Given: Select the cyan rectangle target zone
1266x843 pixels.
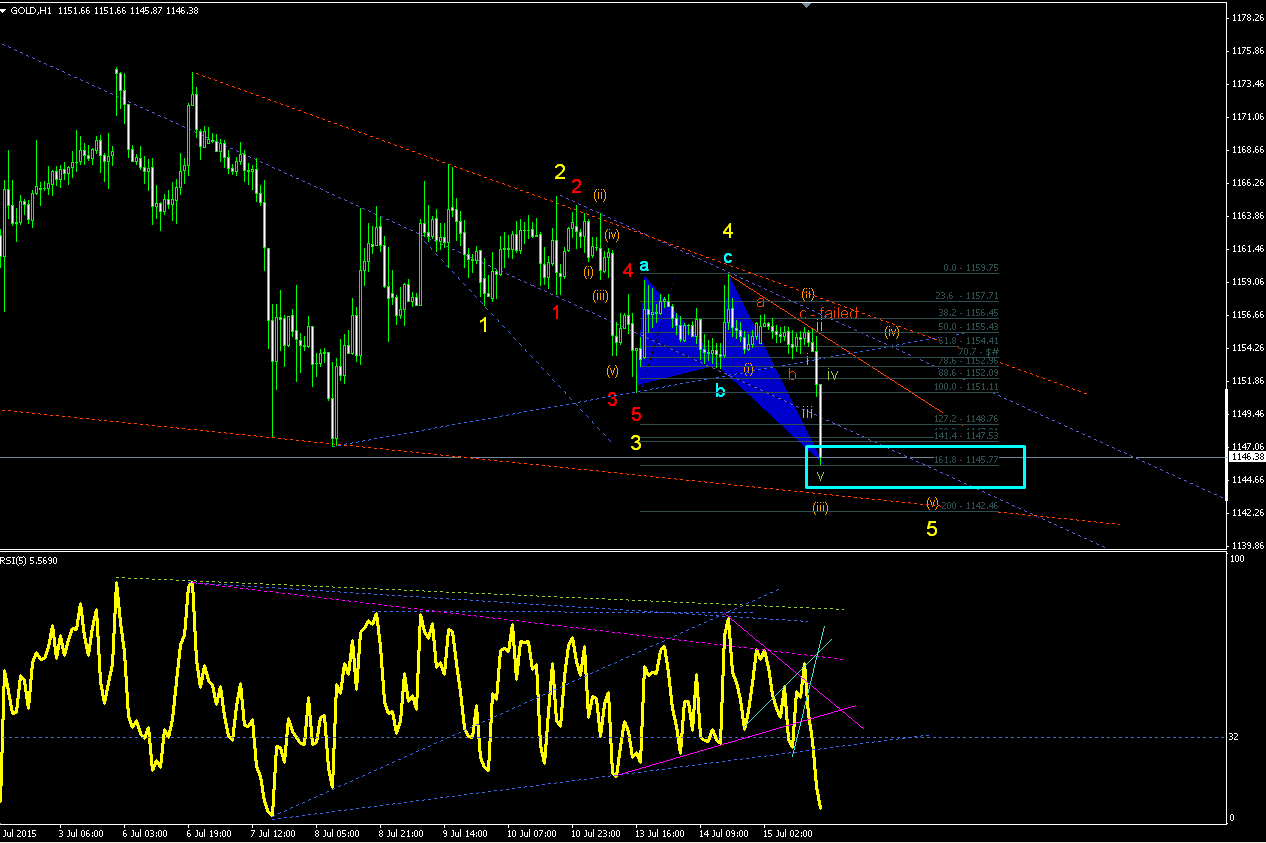Looking at the screenshot, I should (915, 467).
